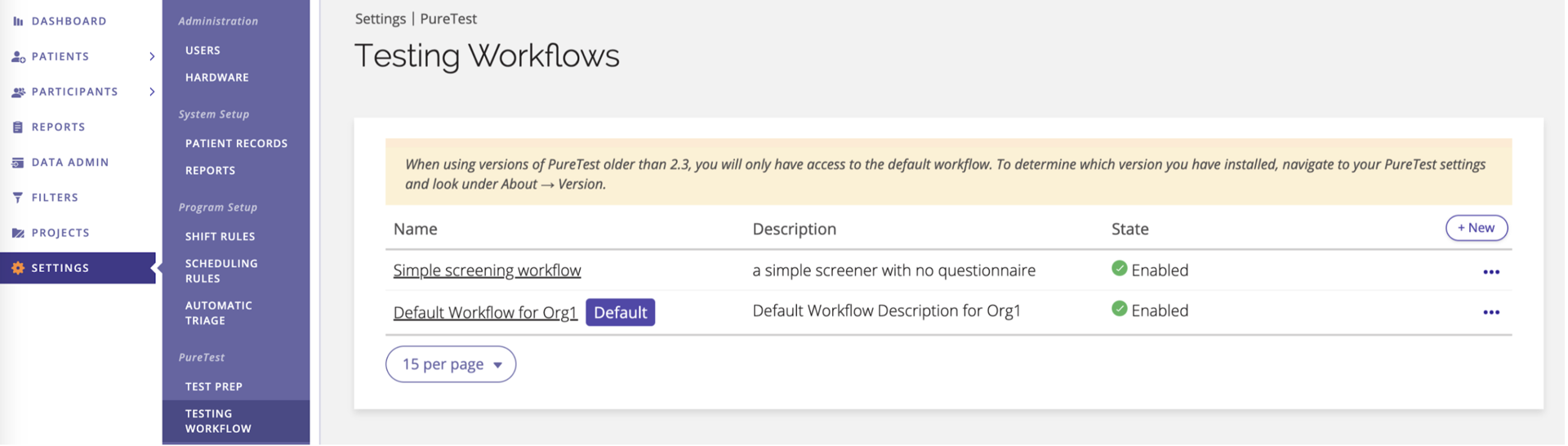1568x446 pixels.
Task: Click the Dashboard bar-chart icon
Action: coord(18,21)
